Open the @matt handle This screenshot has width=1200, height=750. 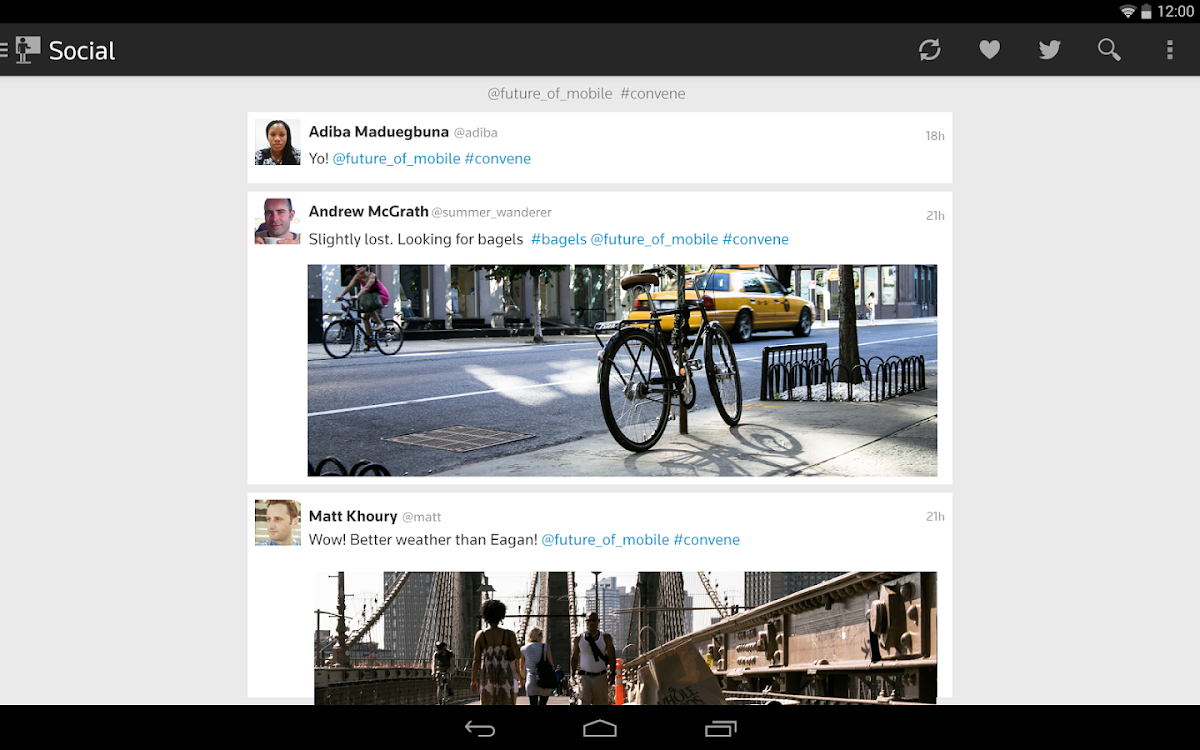point(422,517)
